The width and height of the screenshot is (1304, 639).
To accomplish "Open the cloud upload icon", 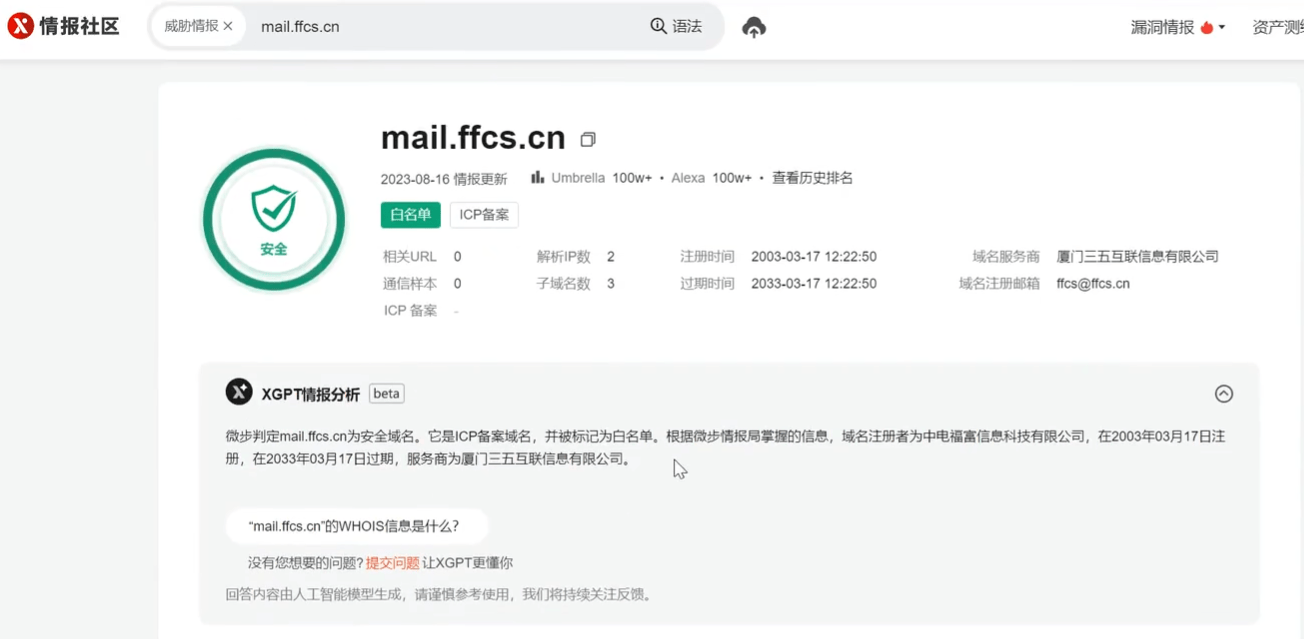I will (754, 27).
